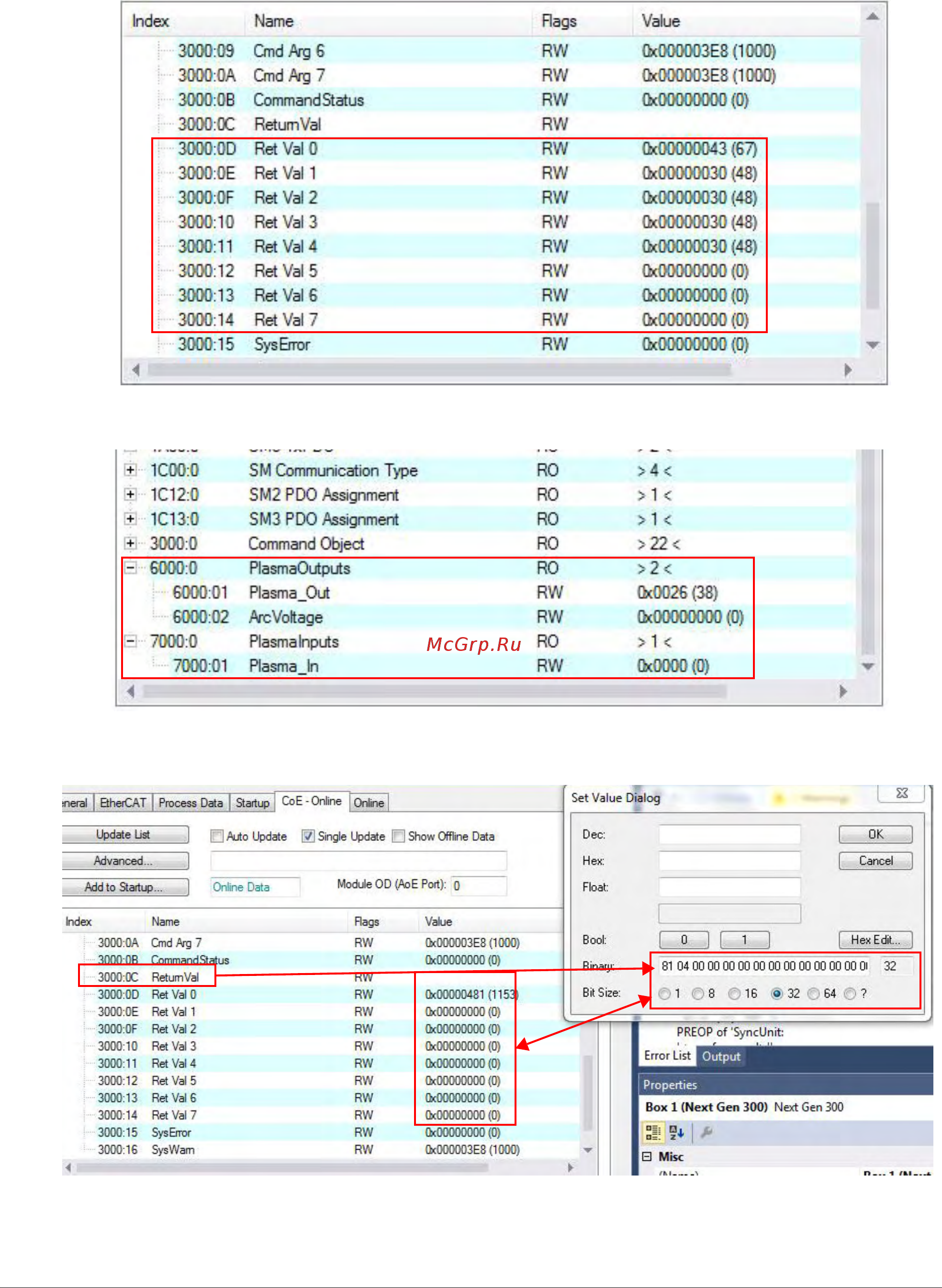
Task: Select the CoE - Online tab
Action: tap(311, 801)
